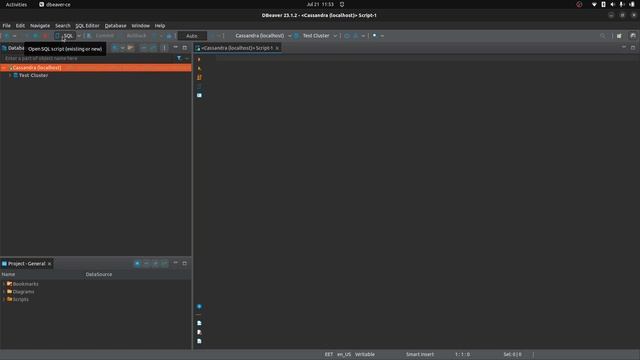The height and width of the screenshot is (360, 640).
Task: Click the volume icon in system tray
Action: (x=612, y=4)
